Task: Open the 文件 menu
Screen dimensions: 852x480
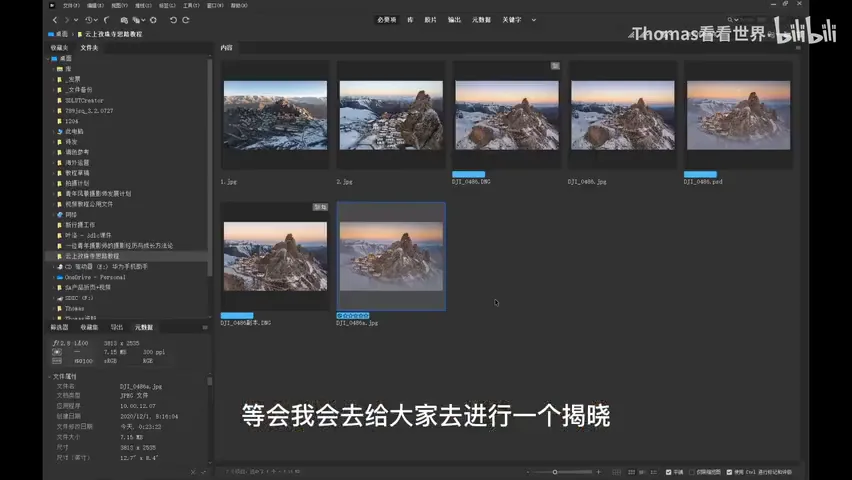Action: point(71,5)
